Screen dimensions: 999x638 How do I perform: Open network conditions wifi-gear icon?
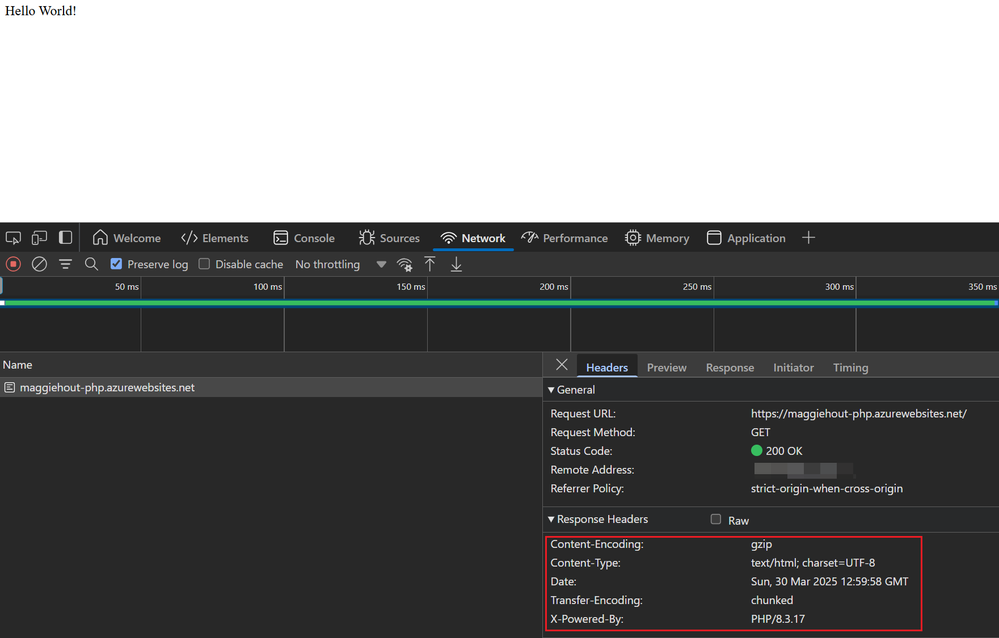tap(405, 264)
